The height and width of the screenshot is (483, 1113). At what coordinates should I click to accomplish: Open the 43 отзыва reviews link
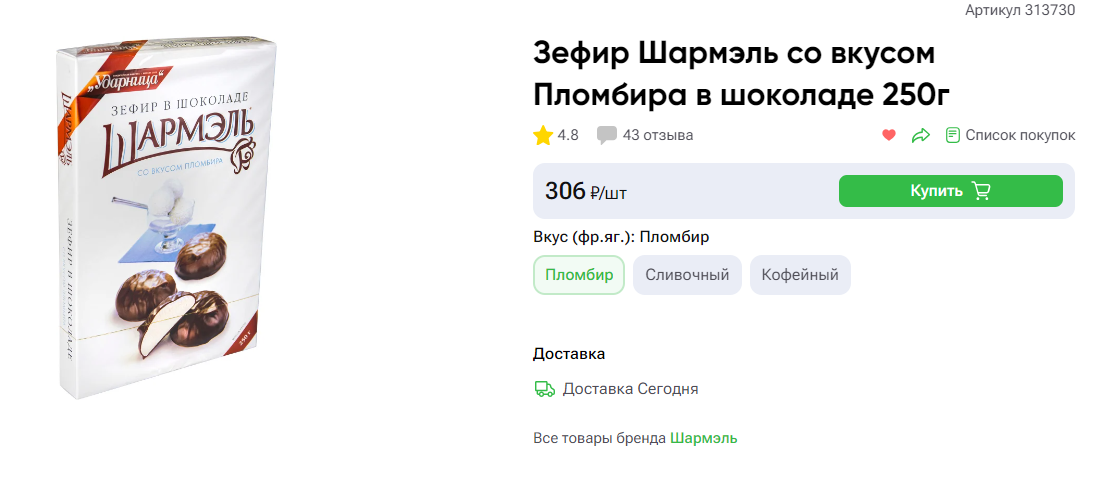pos(657,135)
